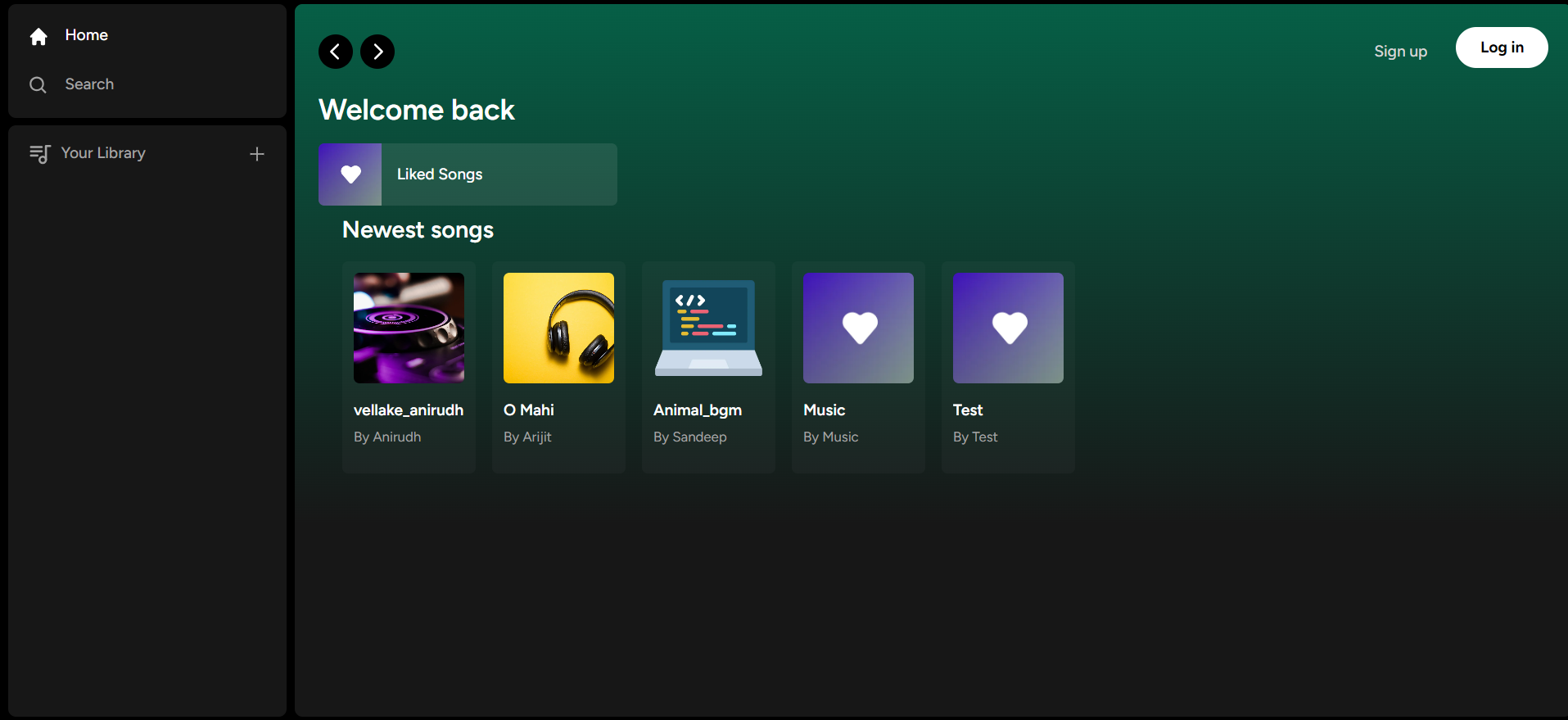Select the Music heart cover
1568x720 pixels.
[x=858, y=328]
